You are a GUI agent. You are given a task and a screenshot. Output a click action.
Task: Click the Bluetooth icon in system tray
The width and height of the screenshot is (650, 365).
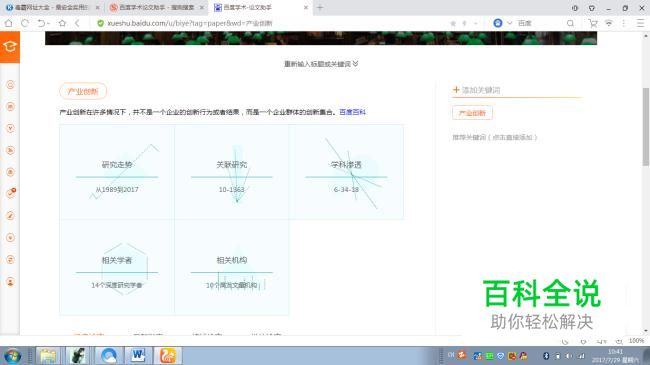click(x=546, y=356)
